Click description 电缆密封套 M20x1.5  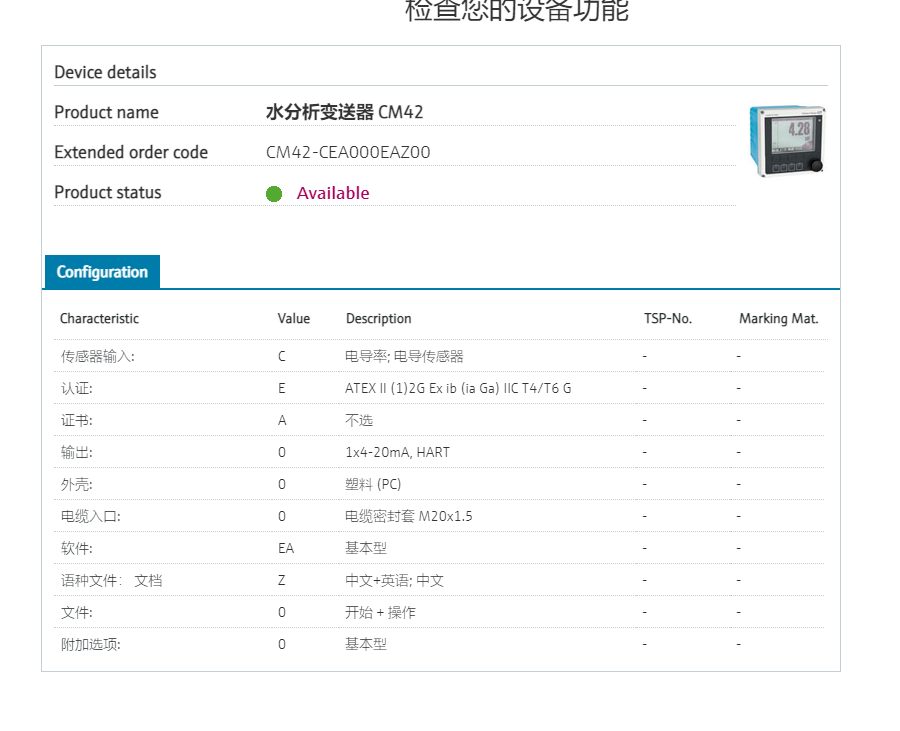coord(409,516)
